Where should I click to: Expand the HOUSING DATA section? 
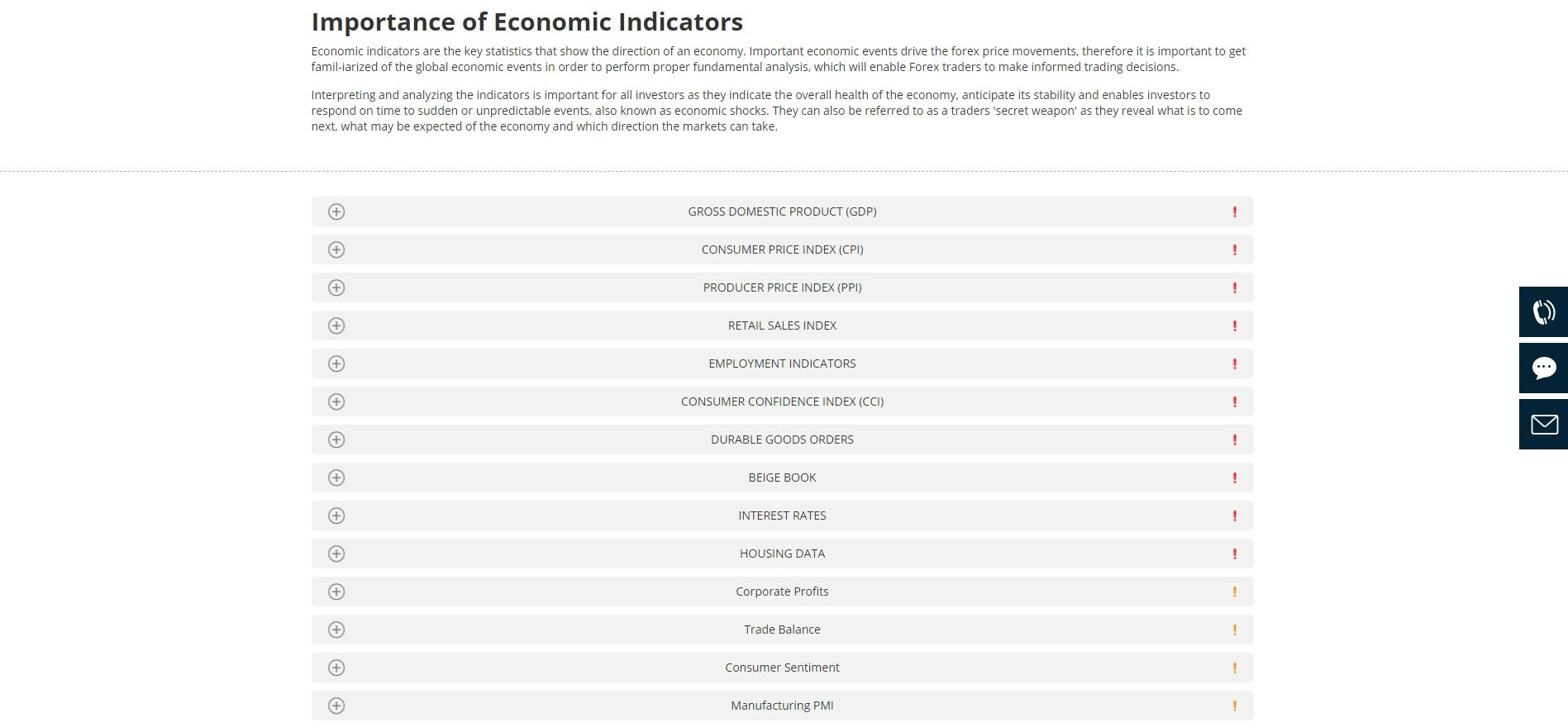pyautogui.click(x=782, y=553)
